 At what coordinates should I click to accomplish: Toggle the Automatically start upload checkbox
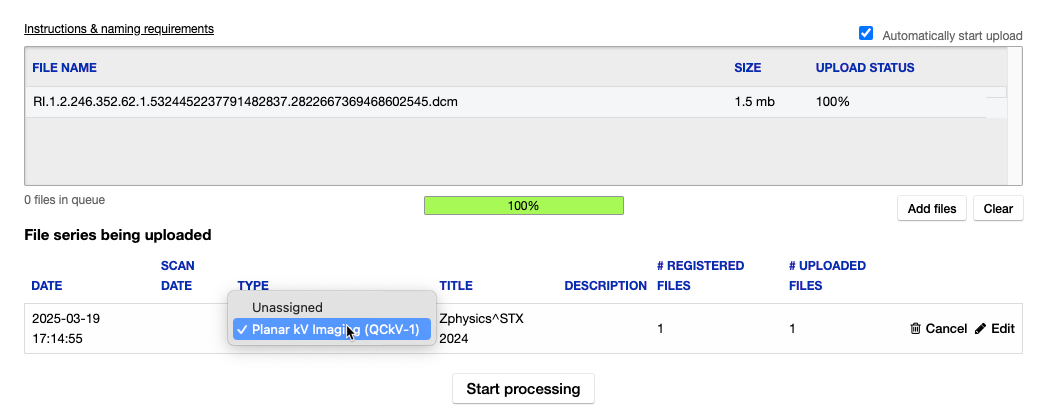coord(866,34)
